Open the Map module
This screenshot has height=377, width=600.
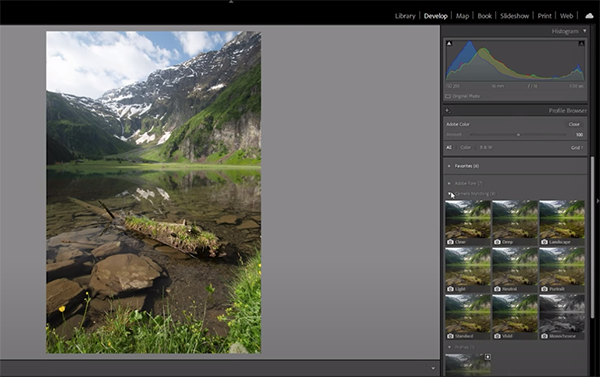pos(462,16)
